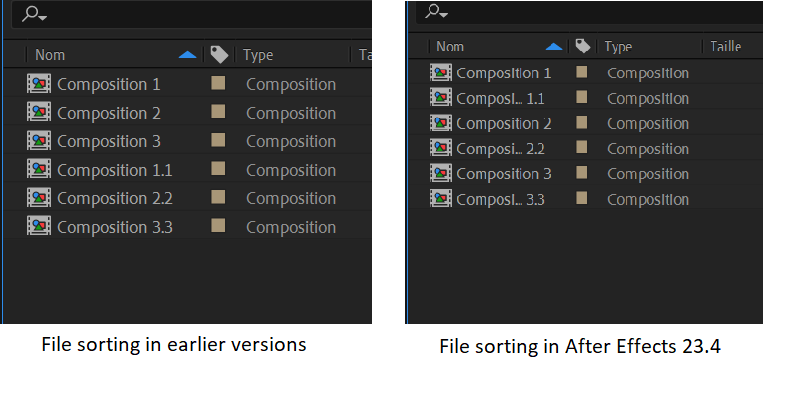The width and height of the screenshot is (792, 400).
Task: Select Composi... 3.3 in the right panel list
Action: point(500,199)
